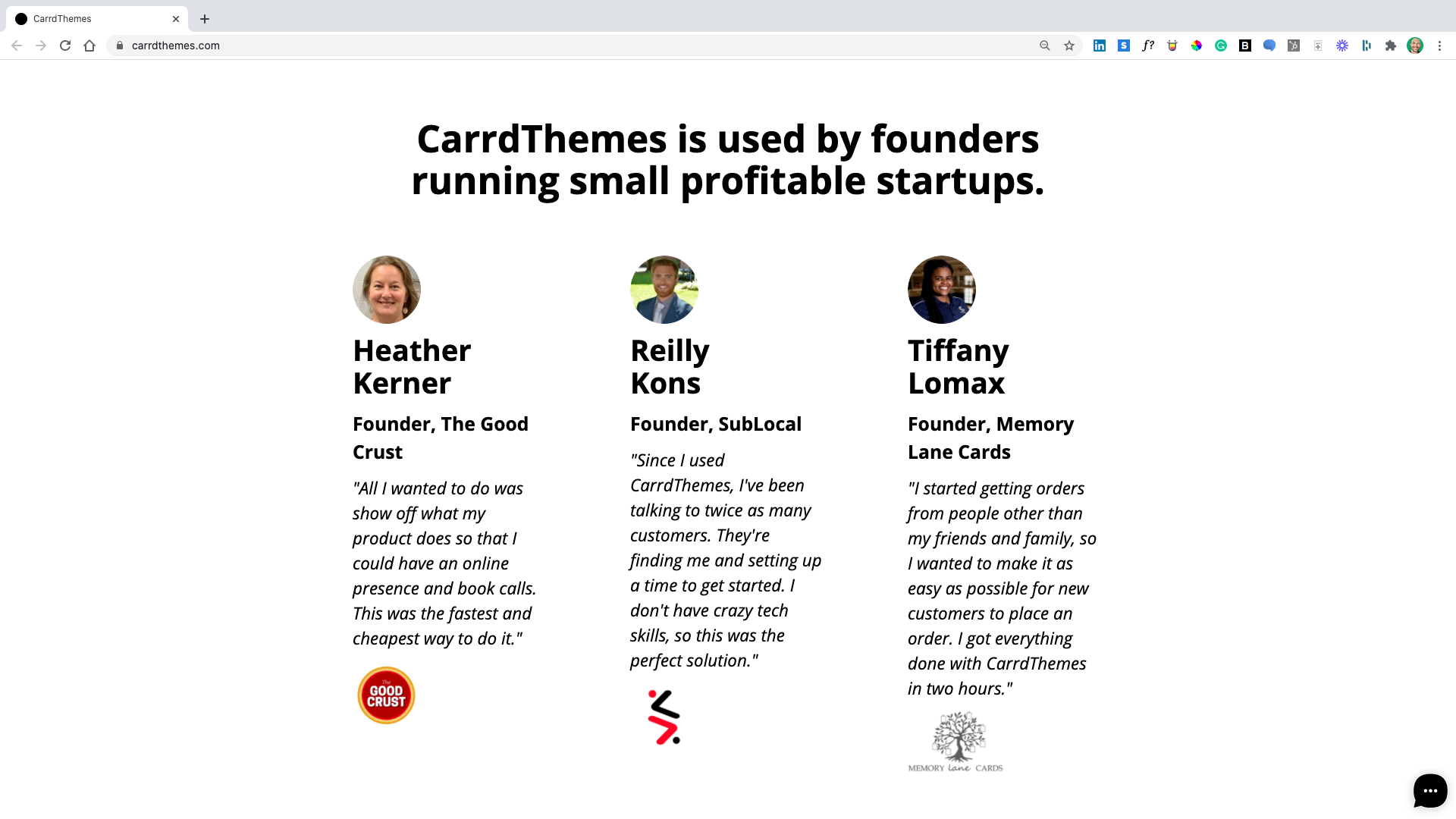Image resolution: width=1456 pixels, height=819 pixels.
Task: Click the Grammarly extension icon
Action: [x=1220, y=45]
